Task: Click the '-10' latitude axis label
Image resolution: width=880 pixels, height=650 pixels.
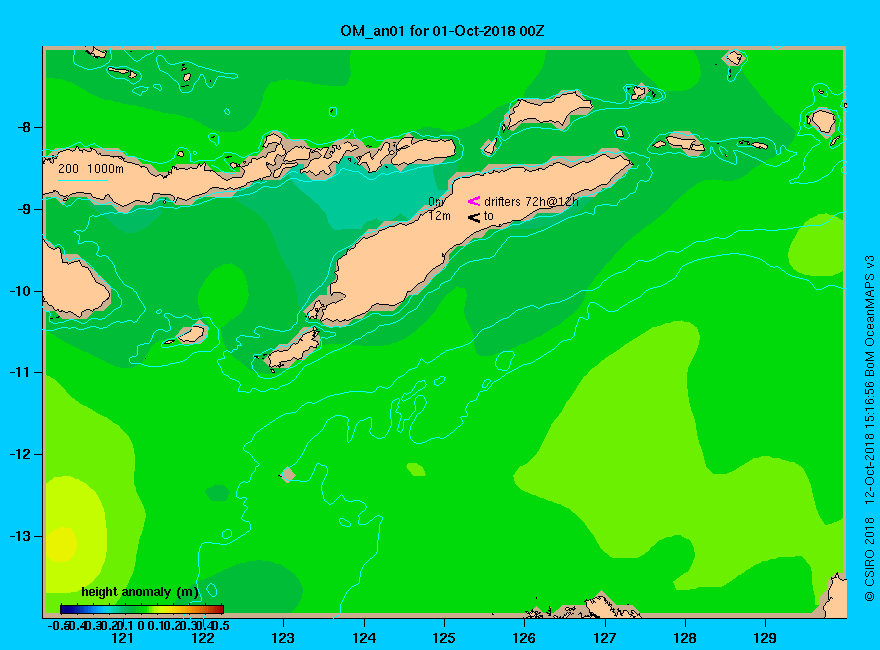Action: coord(21,291)
